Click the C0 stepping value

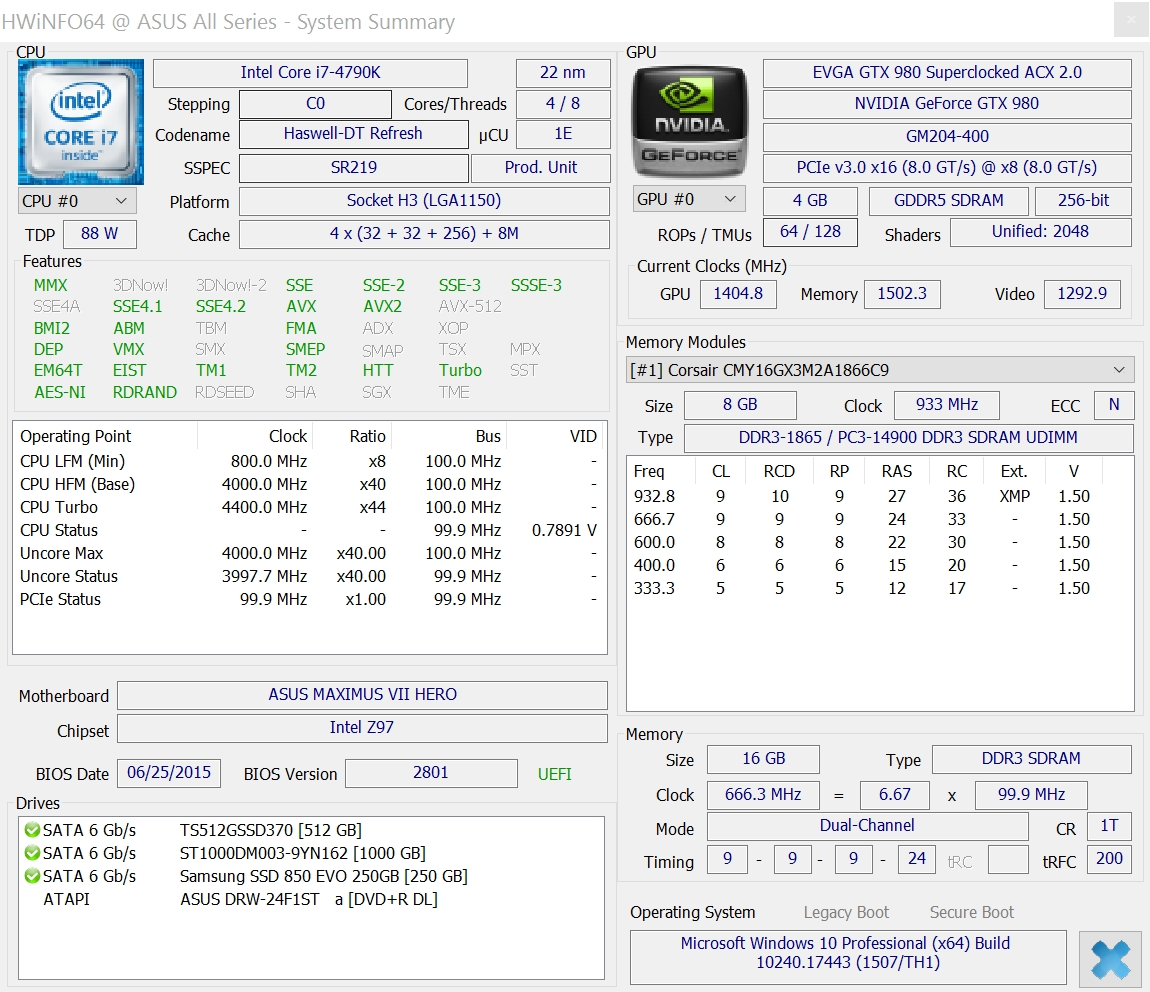coord(315,103)
